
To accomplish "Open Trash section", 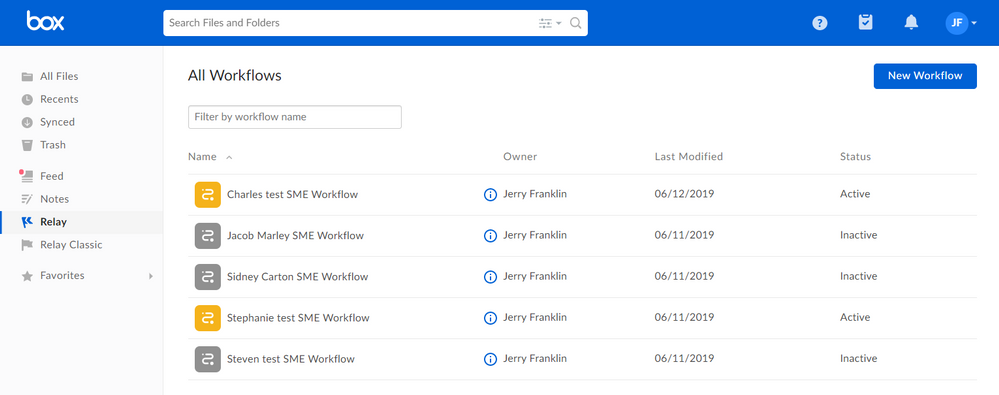I will click(x=53, y=145).
